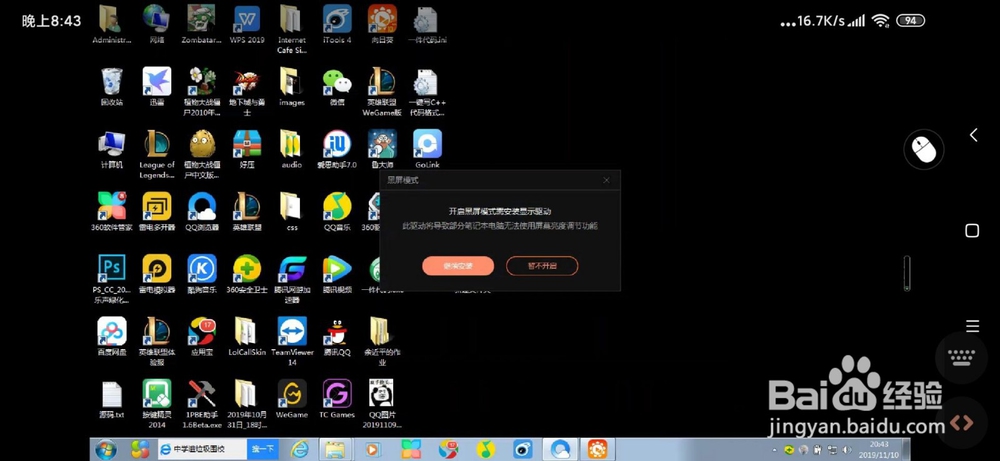The image size is (1000, 461).
Task: Launch 腾讯网游加速器 shortcut
Action: [291, 279]
